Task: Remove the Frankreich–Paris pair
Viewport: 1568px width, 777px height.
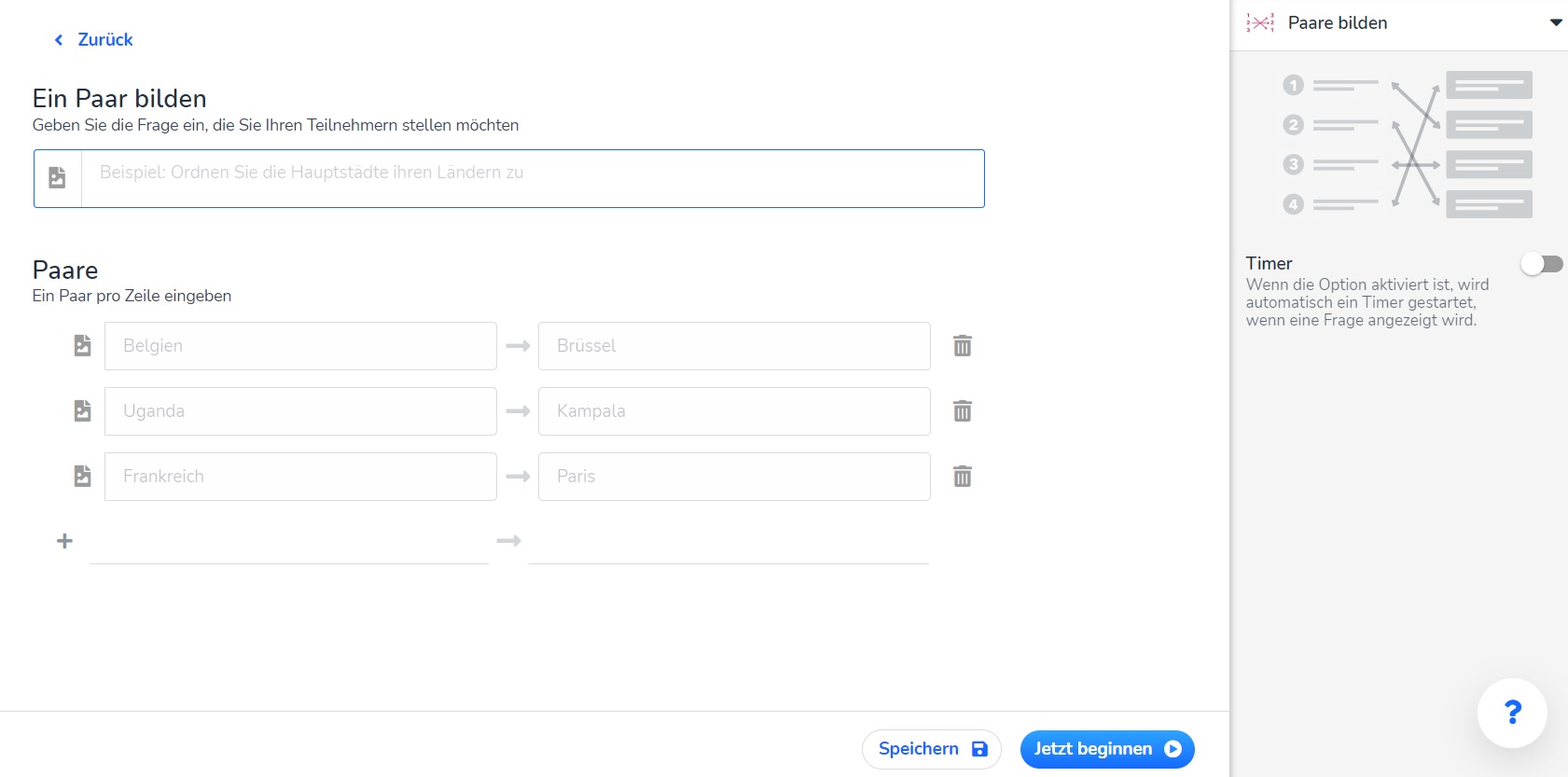Action: 963,477
